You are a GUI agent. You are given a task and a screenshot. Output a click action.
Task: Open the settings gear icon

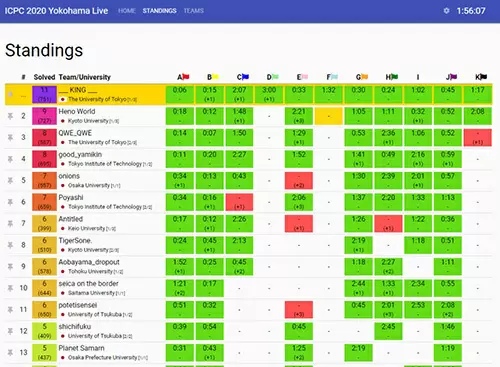(x=446, y=11)
